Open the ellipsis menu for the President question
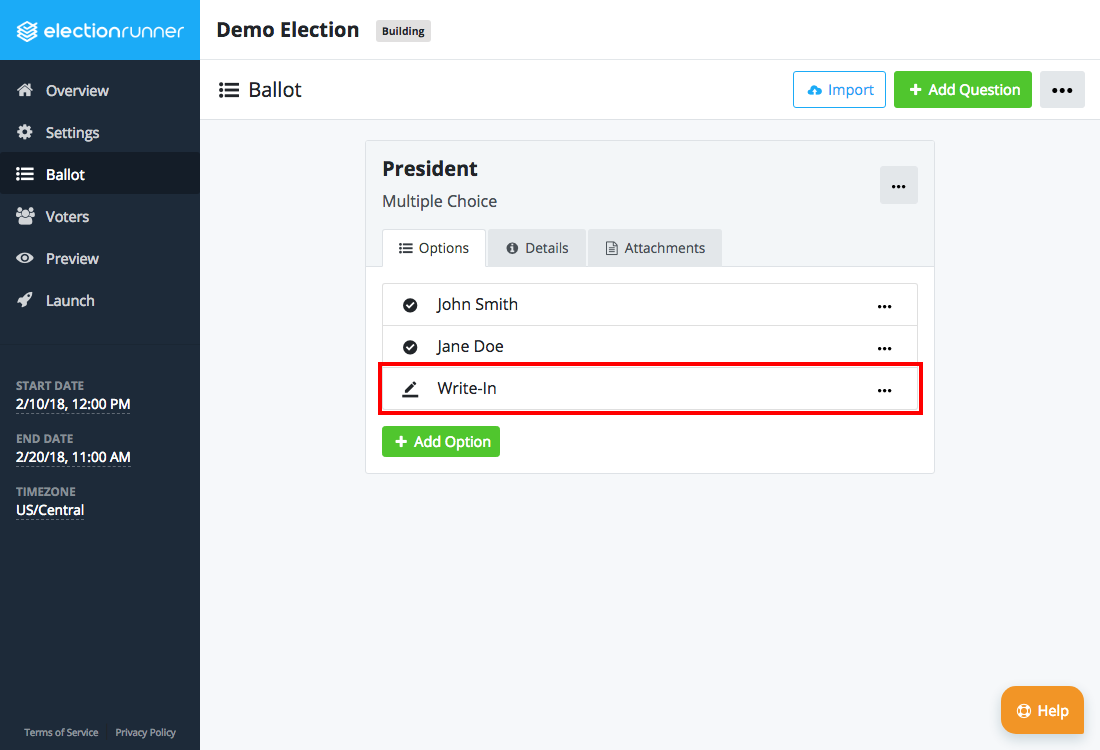 (x=898, y=185)
